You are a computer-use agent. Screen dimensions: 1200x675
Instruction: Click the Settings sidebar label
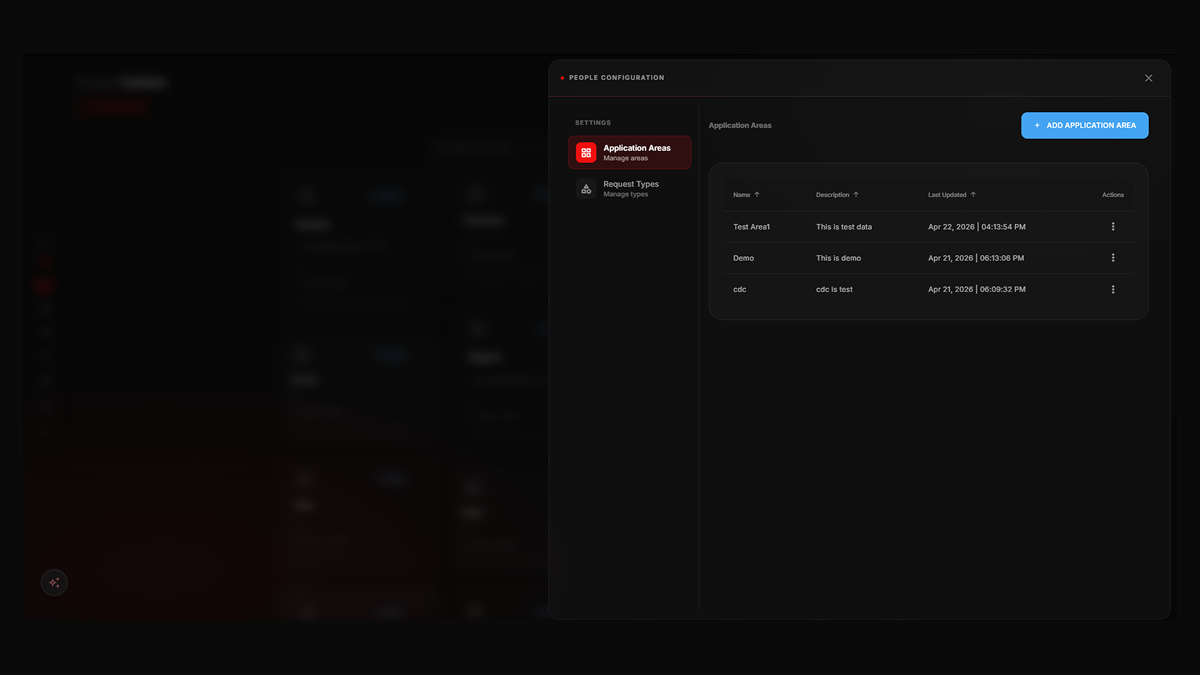(593, 123)
